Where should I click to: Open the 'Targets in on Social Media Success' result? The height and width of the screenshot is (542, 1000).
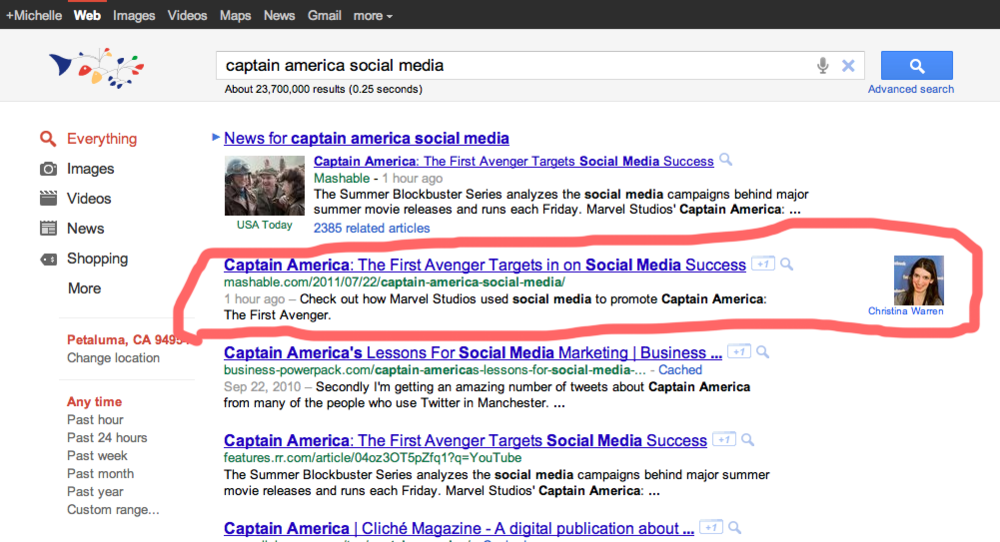[x=485, y=265]
